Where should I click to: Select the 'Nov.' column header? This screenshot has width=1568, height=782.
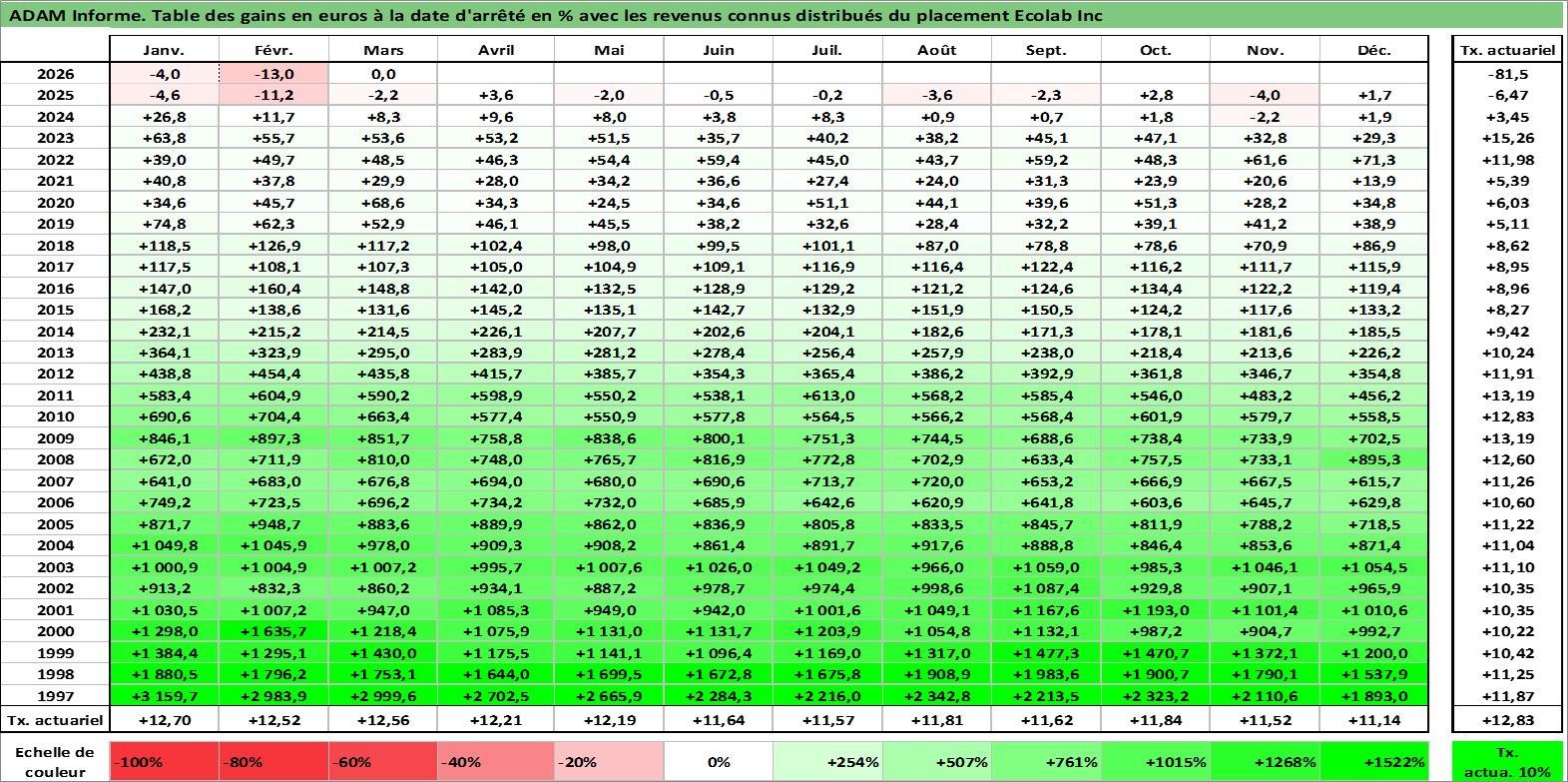(1265, 50)
